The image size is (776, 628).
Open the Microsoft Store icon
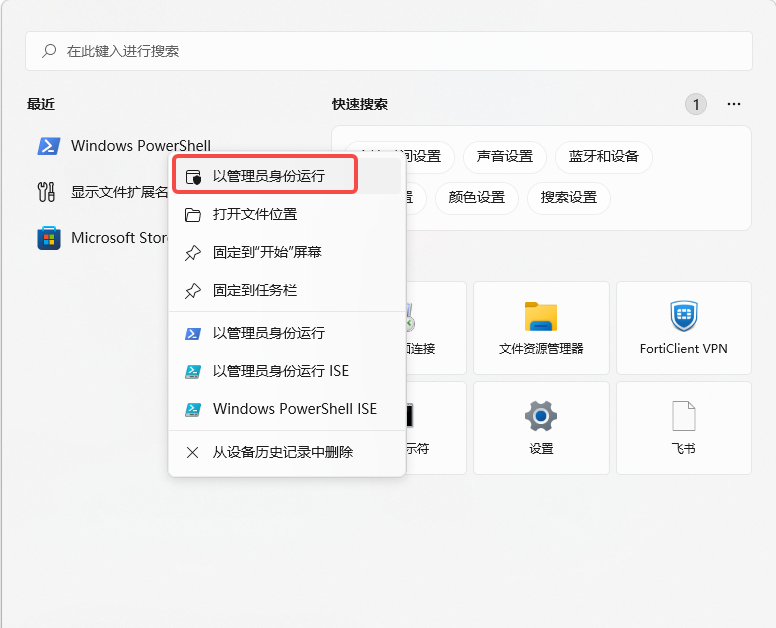[49, 238]
